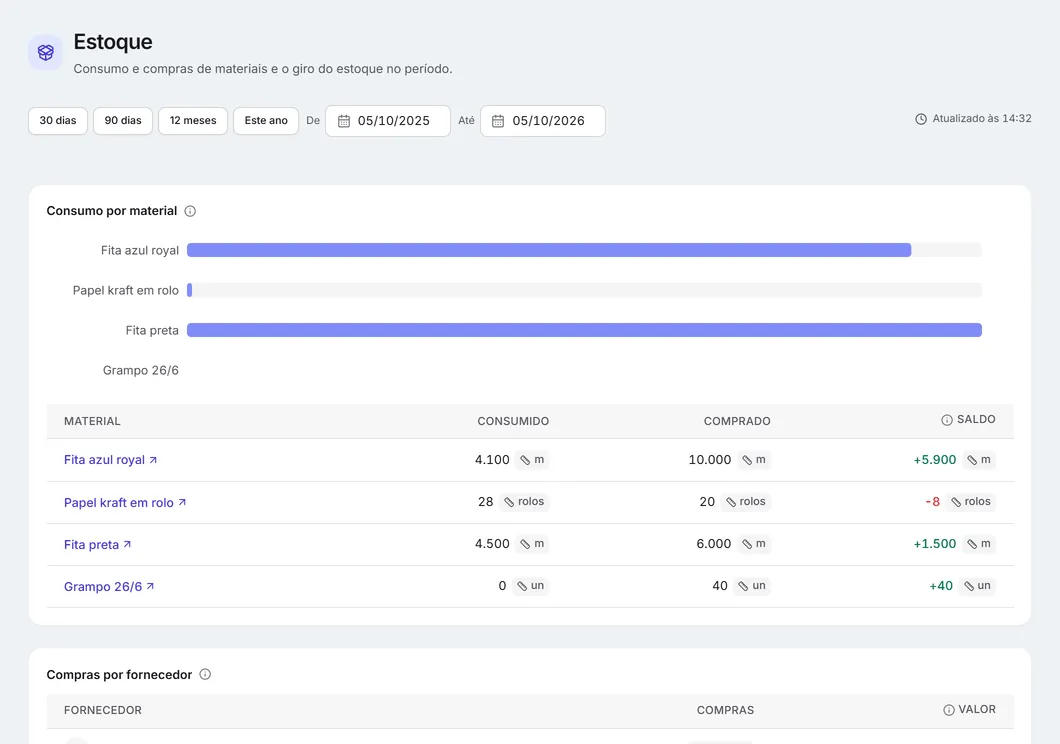Viewport: 1060px width, 744px height.
Task: Open the Até end date field
Action: pos(543,121)
